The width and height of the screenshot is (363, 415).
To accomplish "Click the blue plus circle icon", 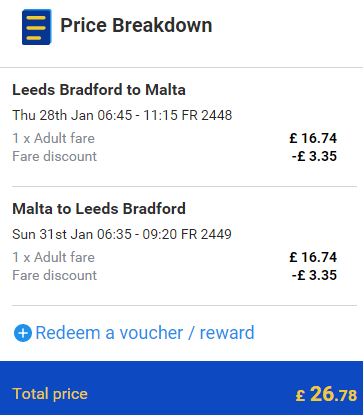I will click(23, 333).
